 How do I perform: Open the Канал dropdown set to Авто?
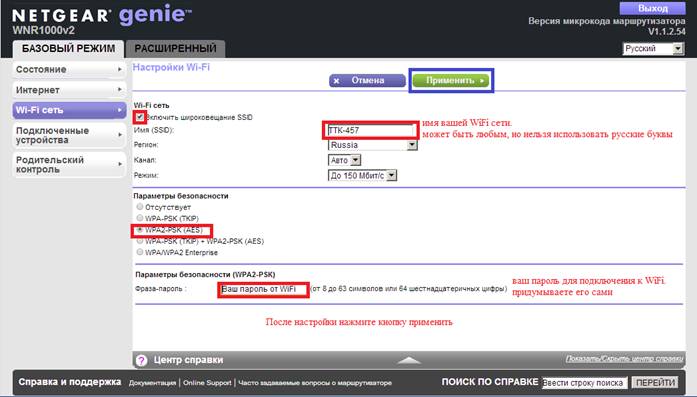(344, 160)
